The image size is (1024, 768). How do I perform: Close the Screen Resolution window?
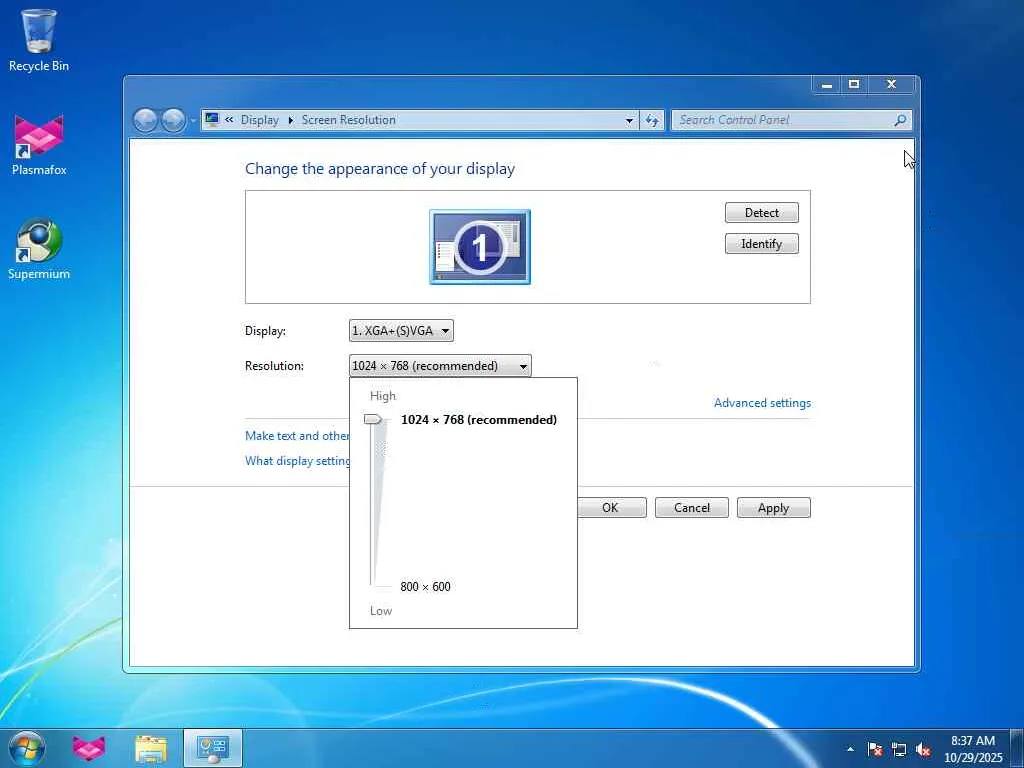pyautogui.click(x=891, y=84)
